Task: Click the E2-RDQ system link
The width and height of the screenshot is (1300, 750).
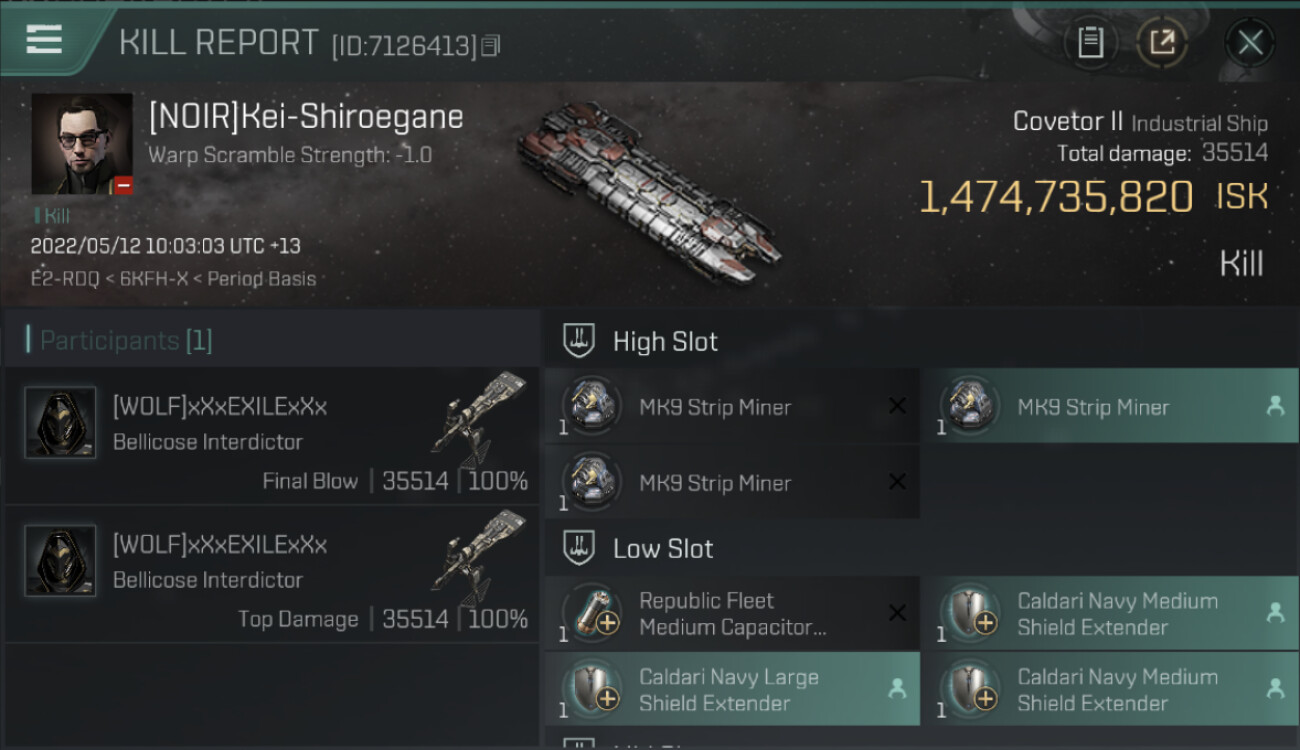Action: 65,279
